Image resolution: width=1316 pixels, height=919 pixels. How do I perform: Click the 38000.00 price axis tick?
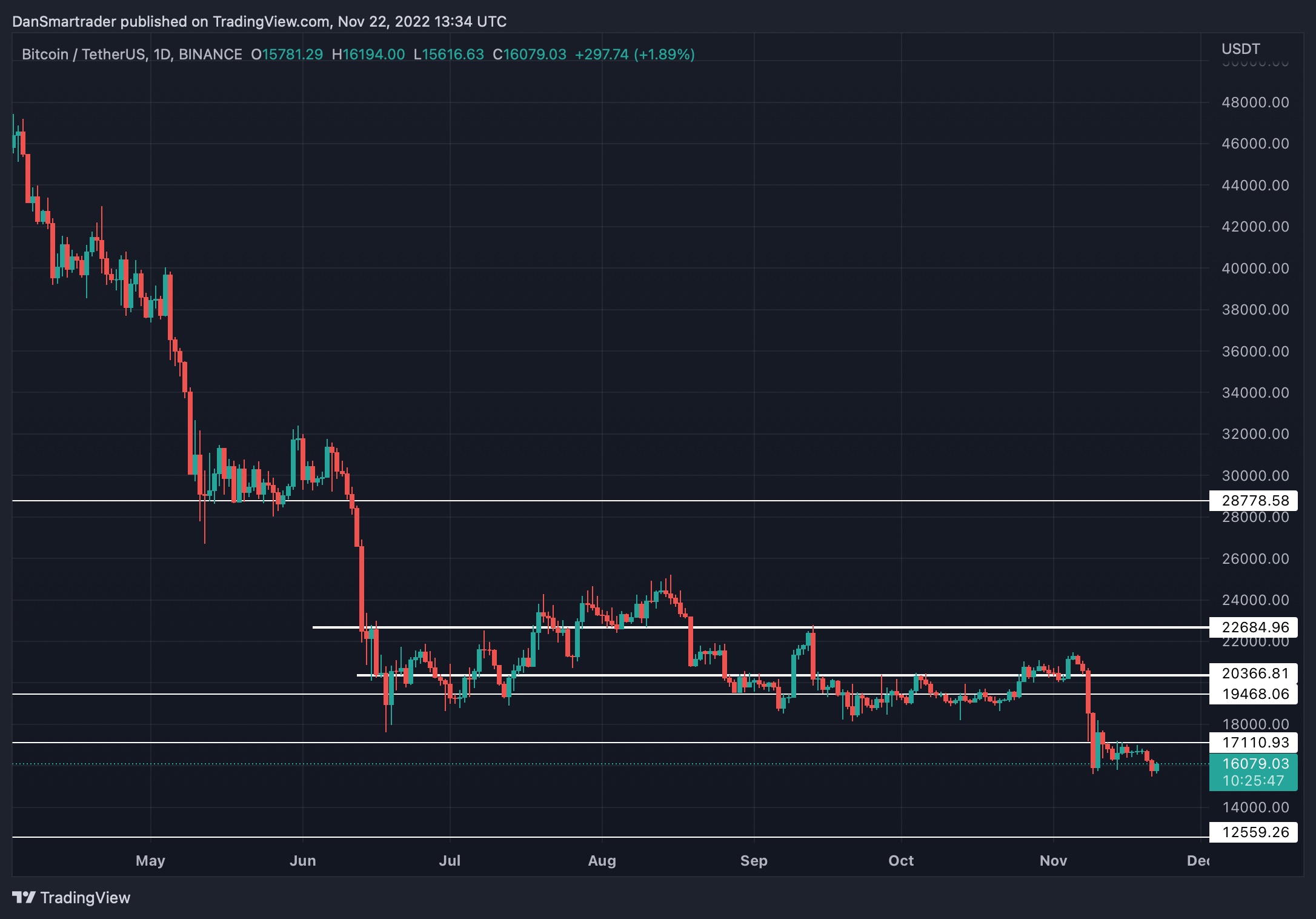pos(1255,309)
